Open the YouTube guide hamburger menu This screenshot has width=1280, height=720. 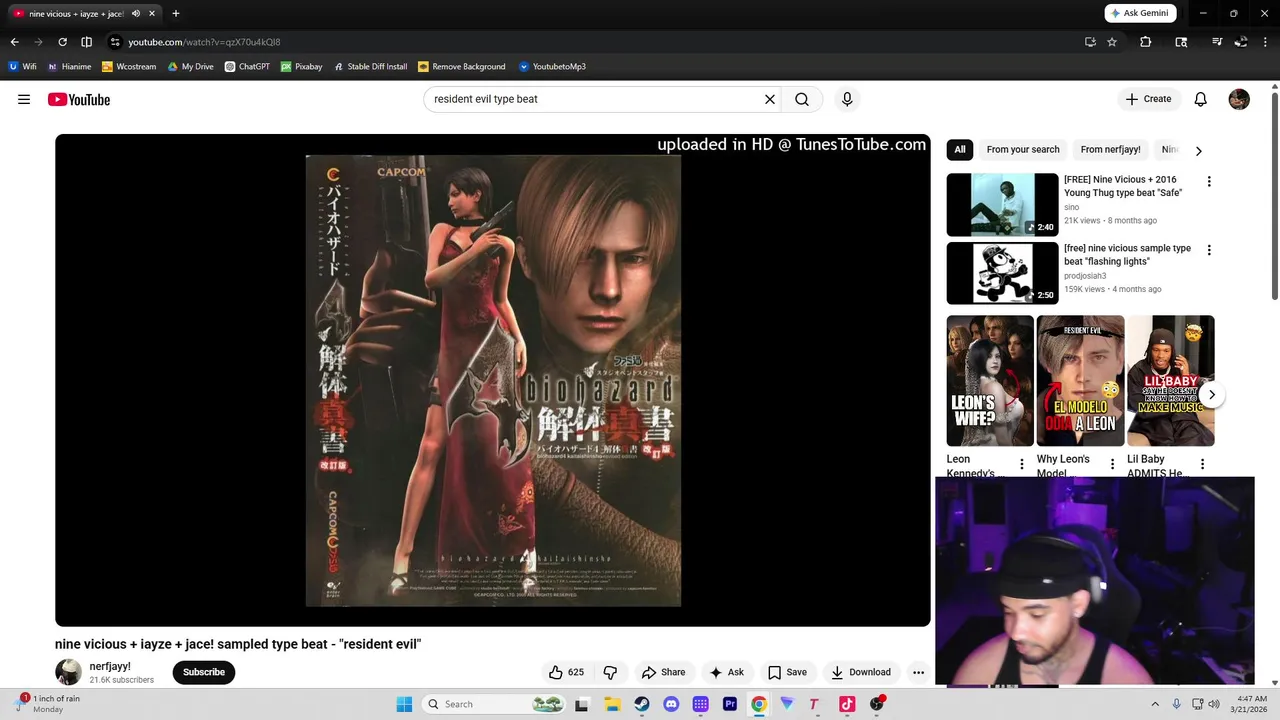24,99
